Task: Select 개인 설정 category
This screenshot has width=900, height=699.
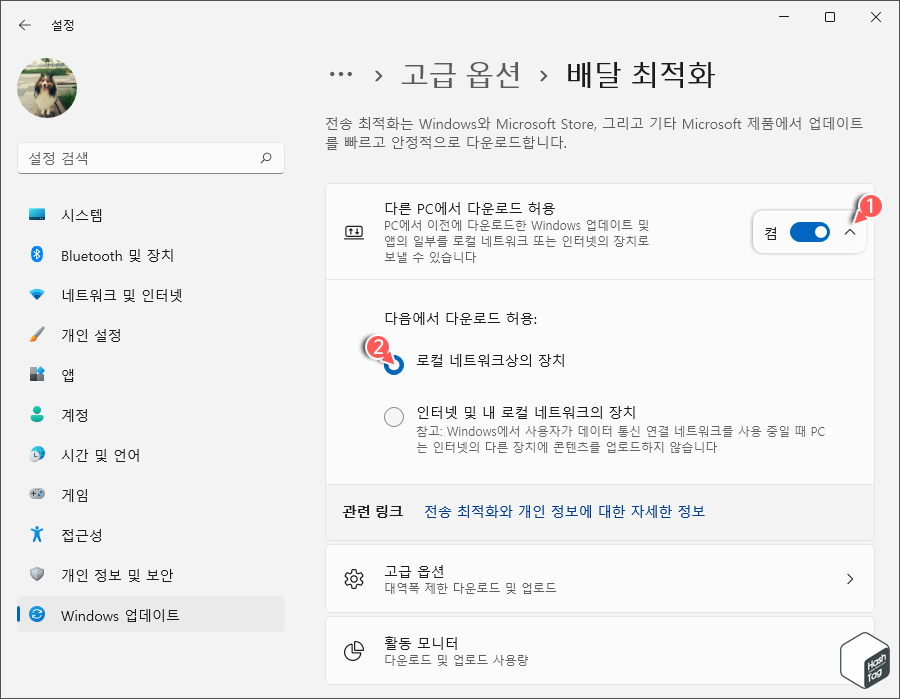Action: pyautogui.click(x=91, y=335)
